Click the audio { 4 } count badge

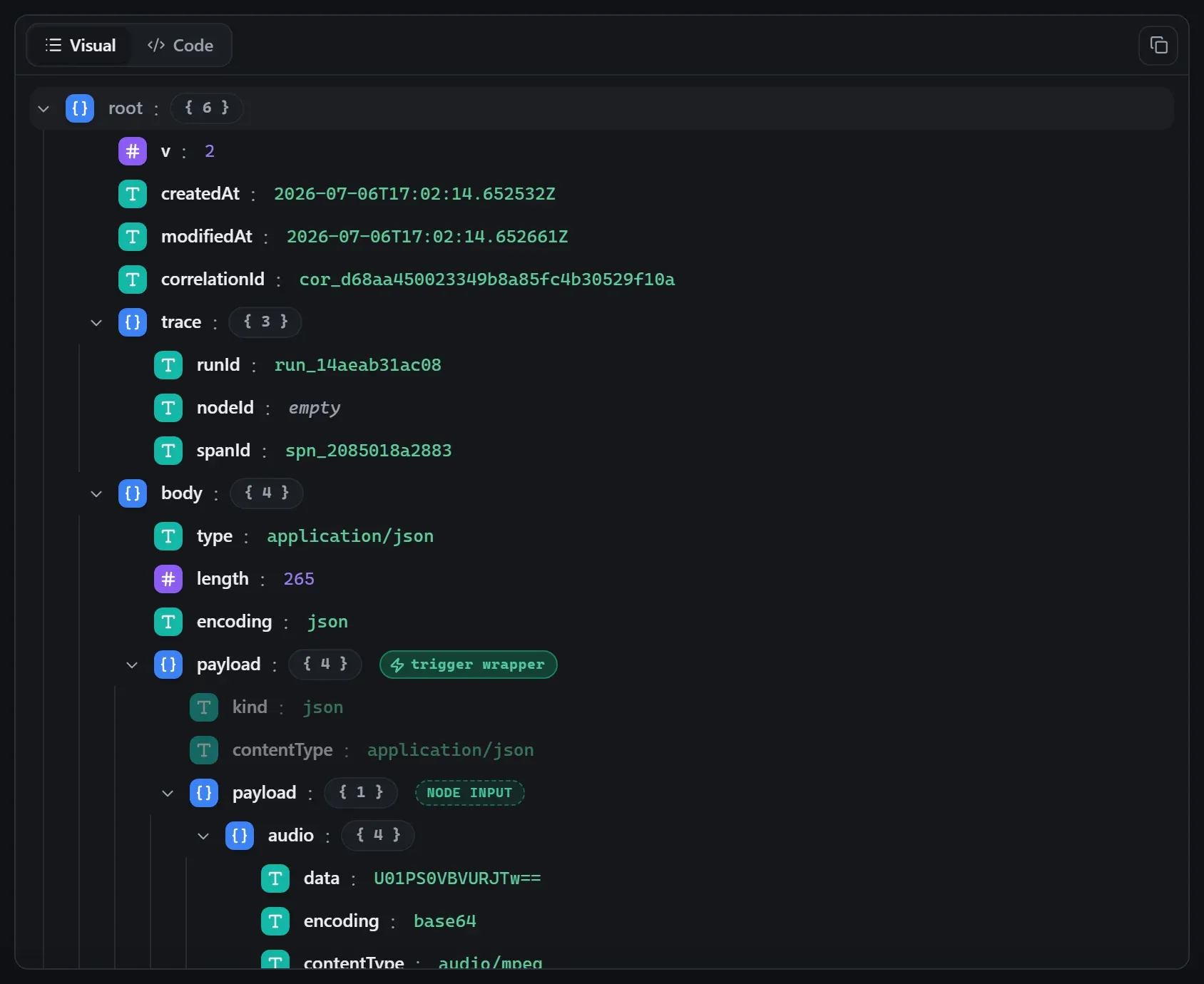click(378, 835)
